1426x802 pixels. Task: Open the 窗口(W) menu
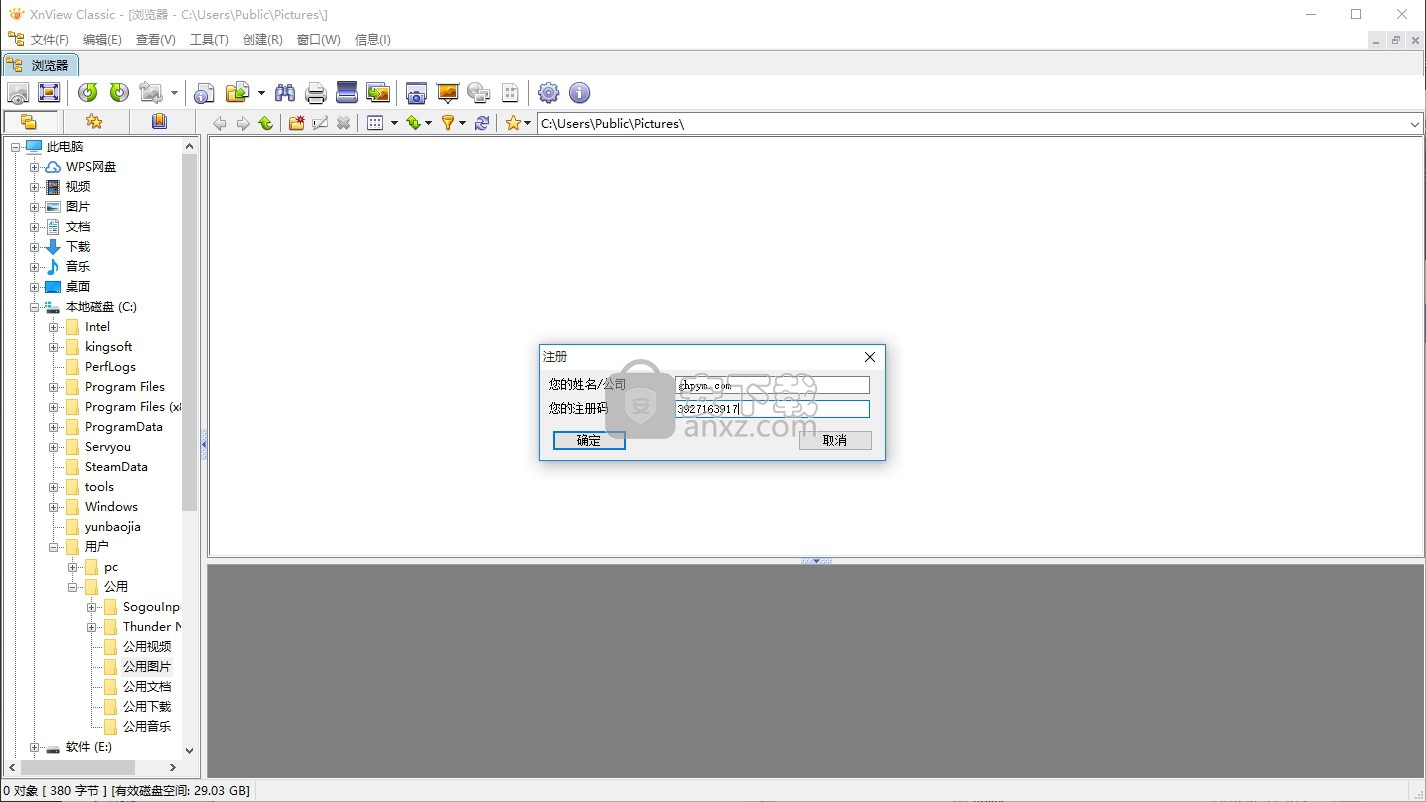tap(318, 40)
